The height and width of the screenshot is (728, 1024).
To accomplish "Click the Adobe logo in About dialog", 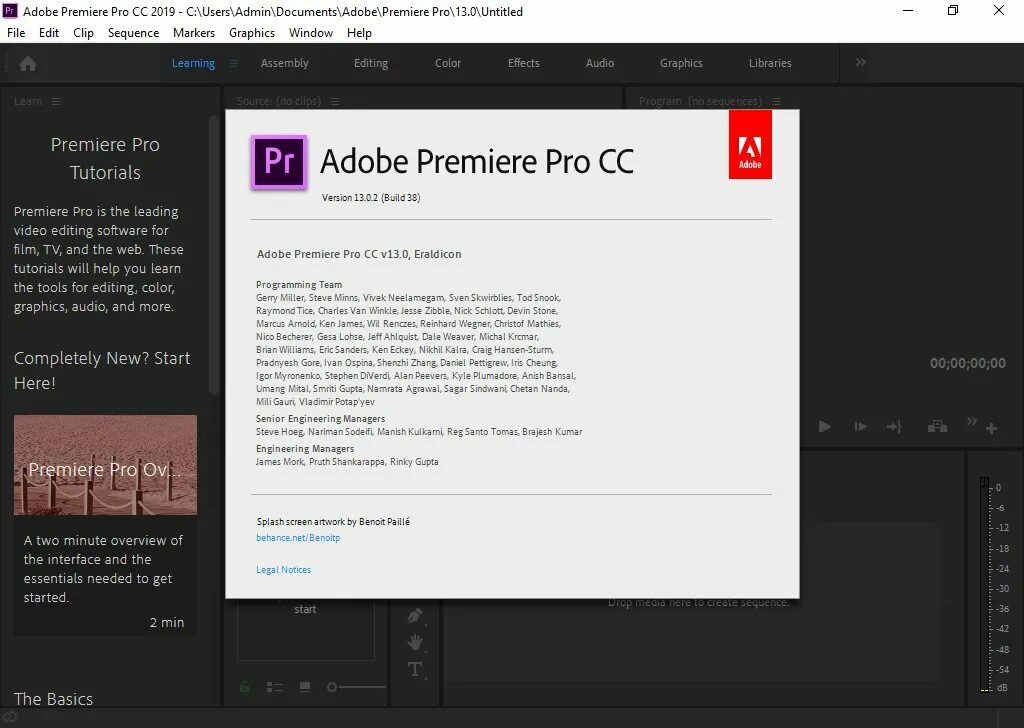I will tap(750, 144).
